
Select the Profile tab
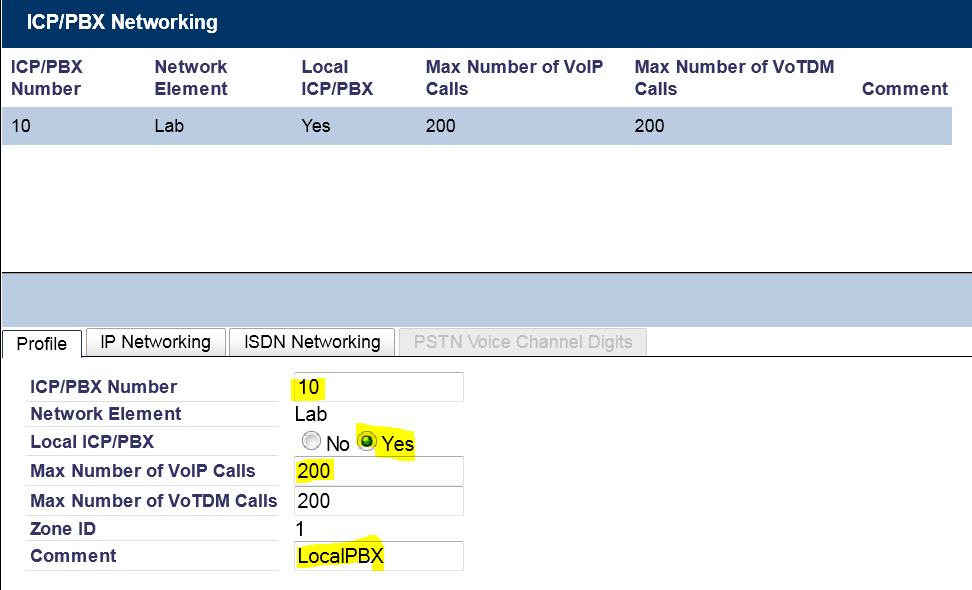coord(42,343)
